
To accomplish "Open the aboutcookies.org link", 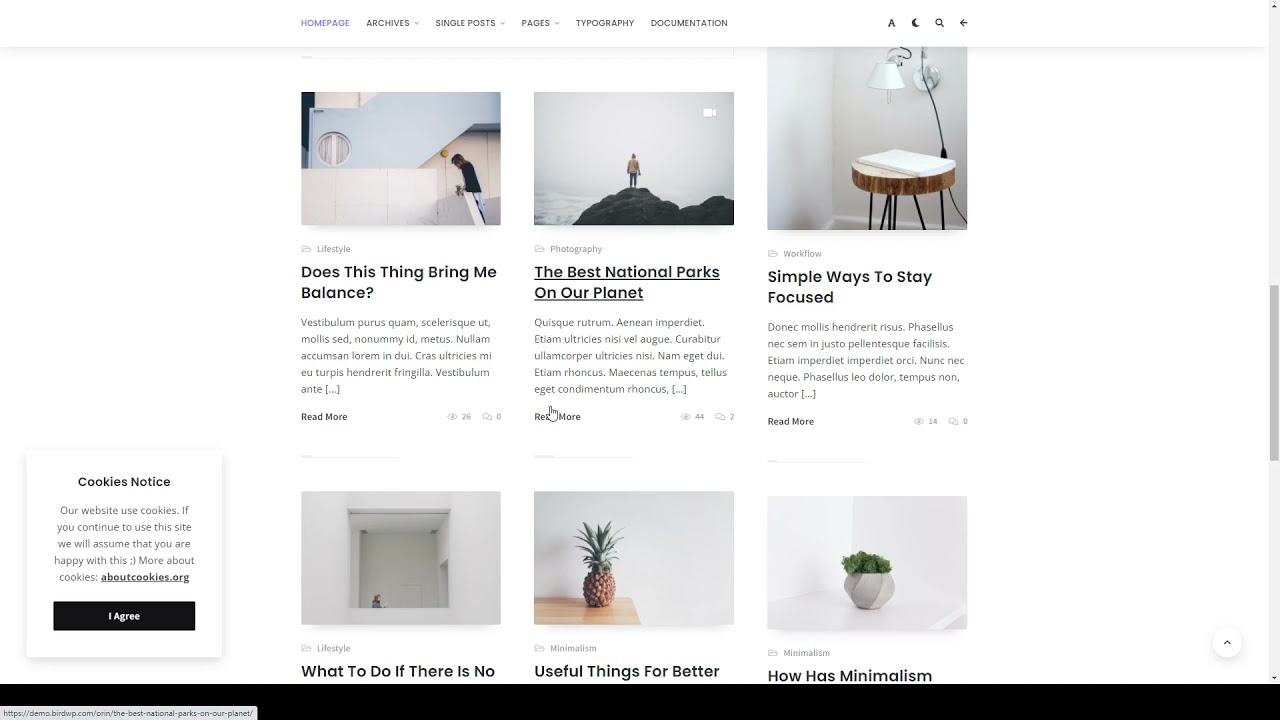I will coord(145,577).
